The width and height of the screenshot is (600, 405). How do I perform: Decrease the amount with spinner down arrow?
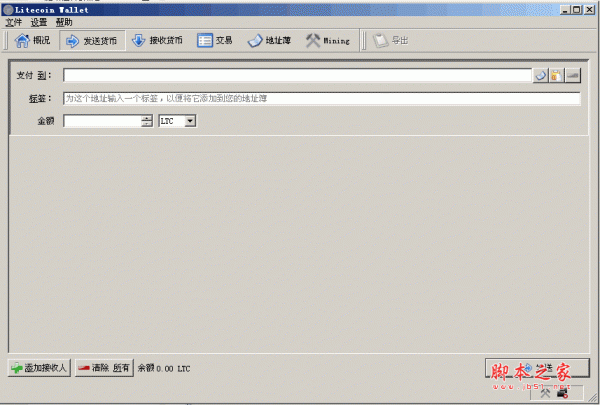pyautogui.click(x=147, y=124)
